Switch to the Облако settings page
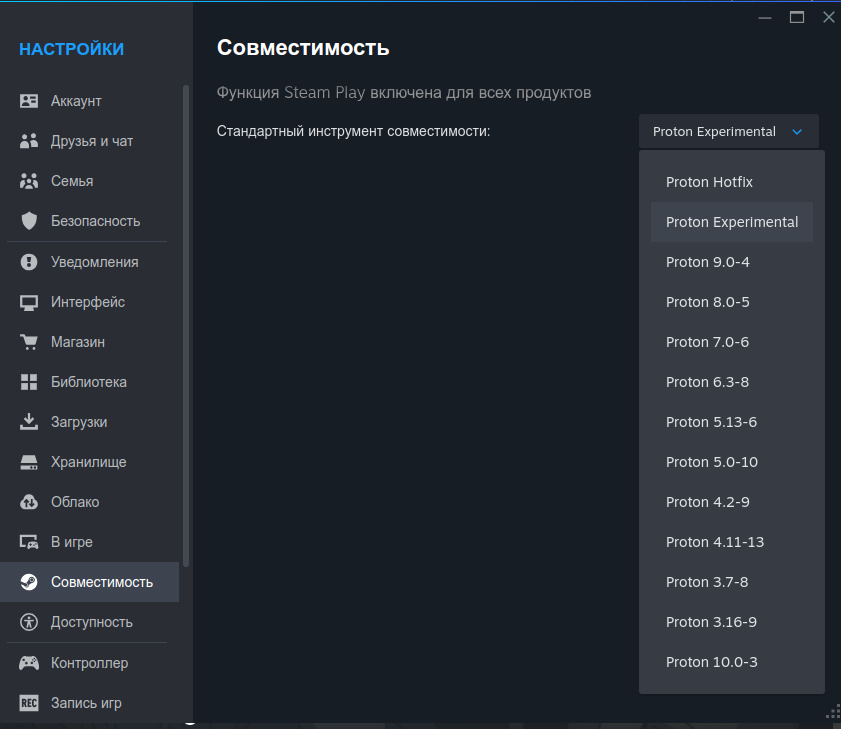 pyautogui.click(x=75, y=502)
